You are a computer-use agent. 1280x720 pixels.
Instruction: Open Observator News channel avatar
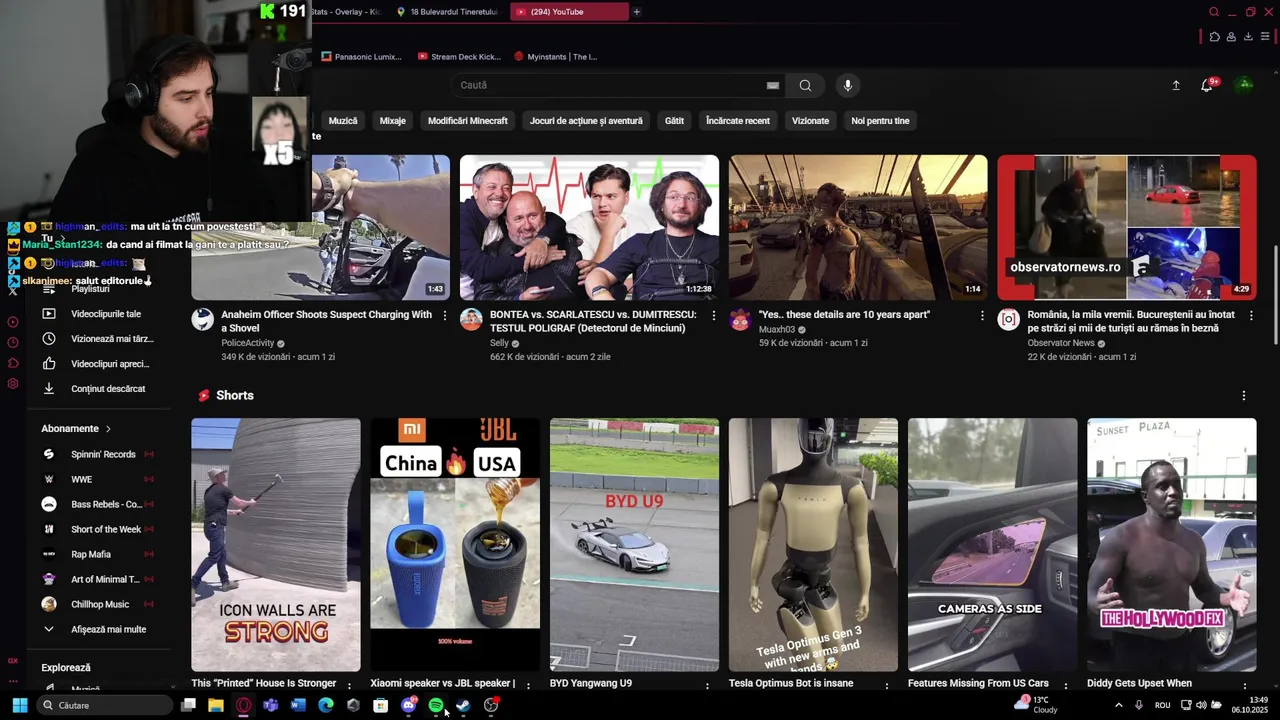coord(1009,319)
